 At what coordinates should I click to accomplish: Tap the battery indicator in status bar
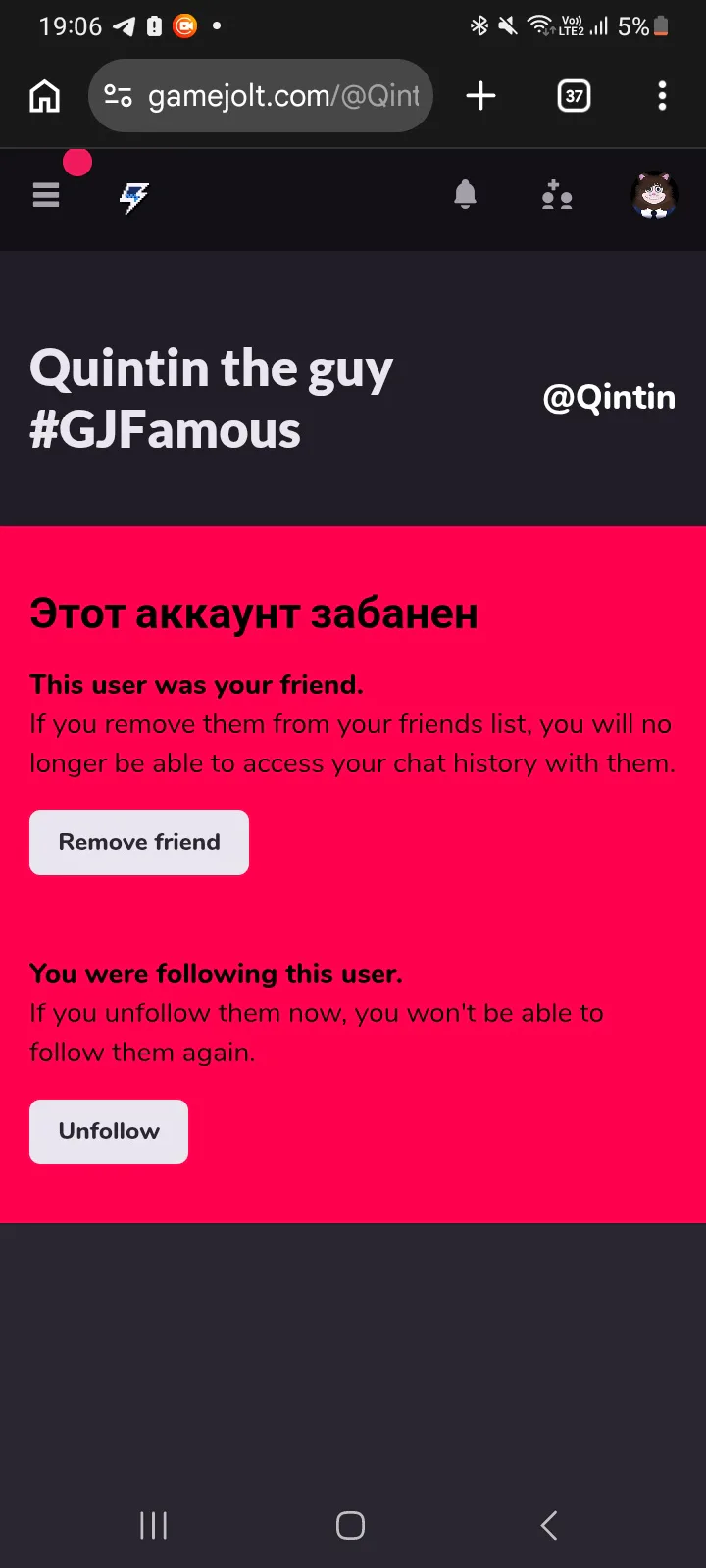pyautogui.click(x=661, y=26)
